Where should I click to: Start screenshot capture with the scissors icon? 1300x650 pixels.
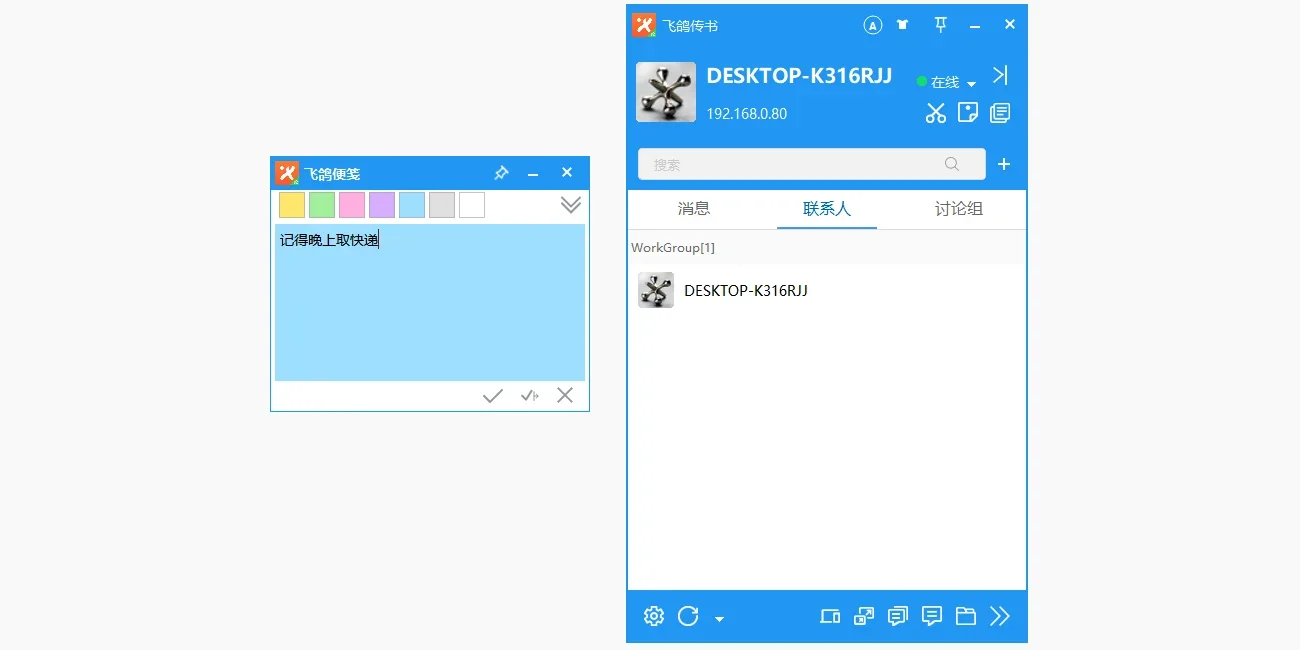click(x=936, y=113)
